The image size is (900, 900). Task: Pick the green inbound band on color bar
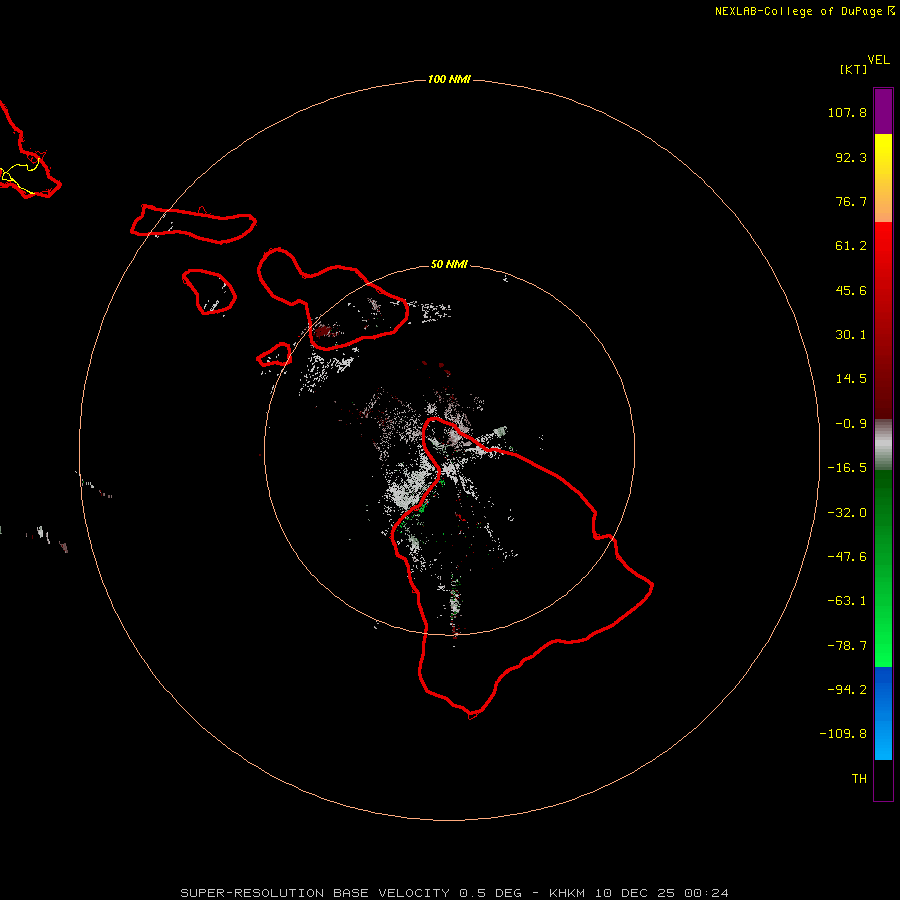[x=883, y=568]
